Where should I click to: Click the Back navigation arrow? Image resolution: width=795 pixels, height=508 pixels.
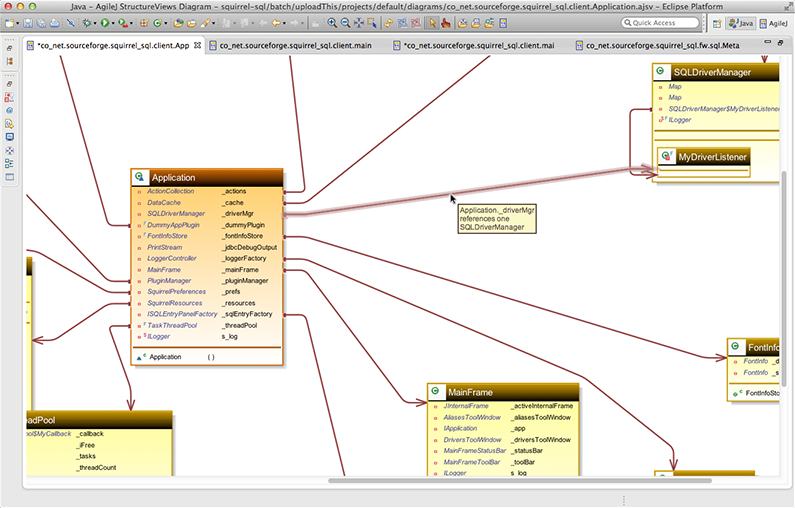tap(276, 23)
